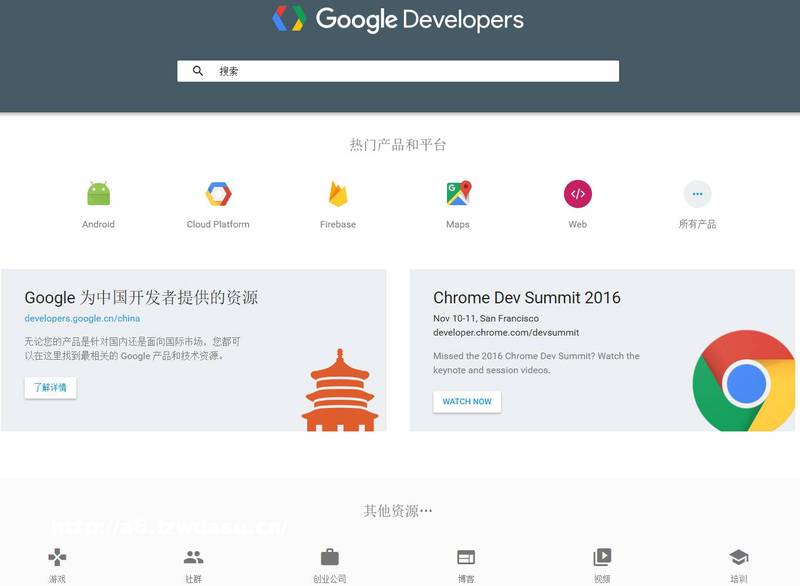Open the developers.google.cn/china link

tap(82, 318)
